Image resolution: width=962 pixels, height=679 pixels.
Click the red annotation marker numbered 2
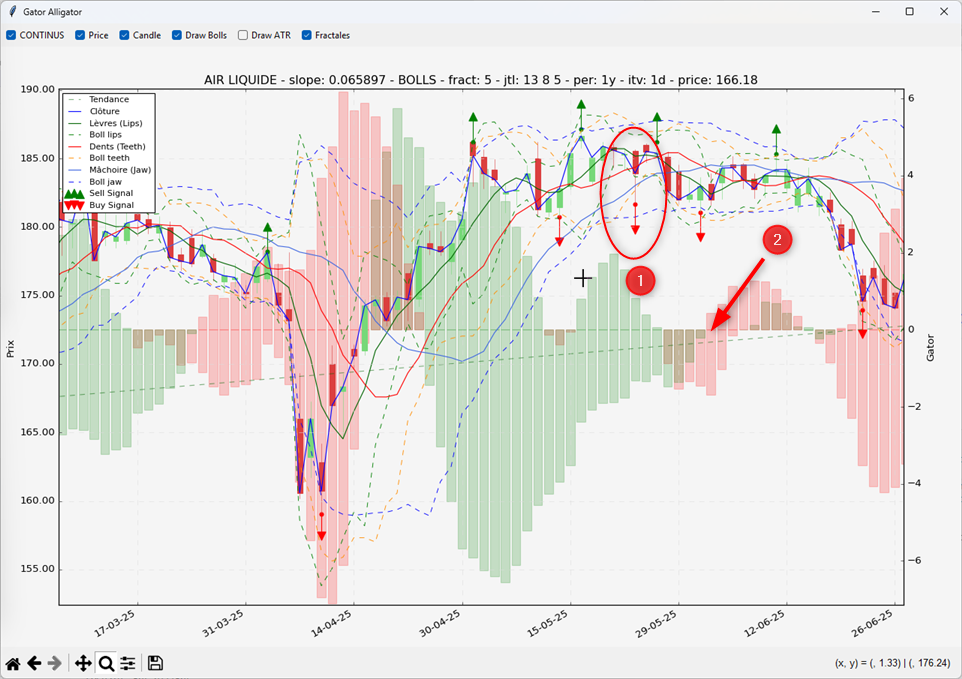778,240
